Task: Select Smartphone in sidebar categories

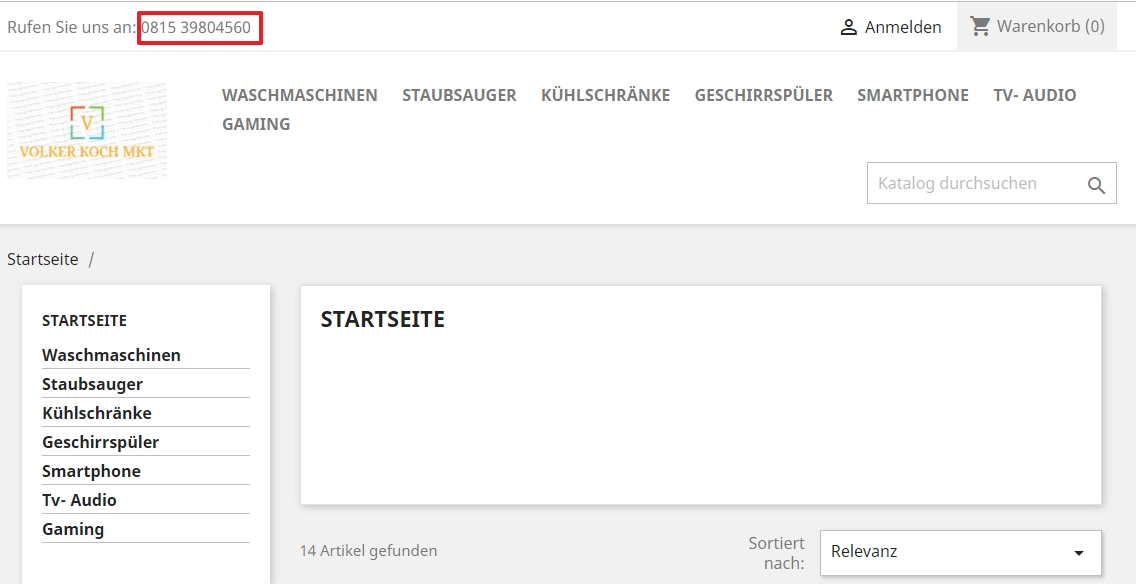Action: click(x=91, y=471)
